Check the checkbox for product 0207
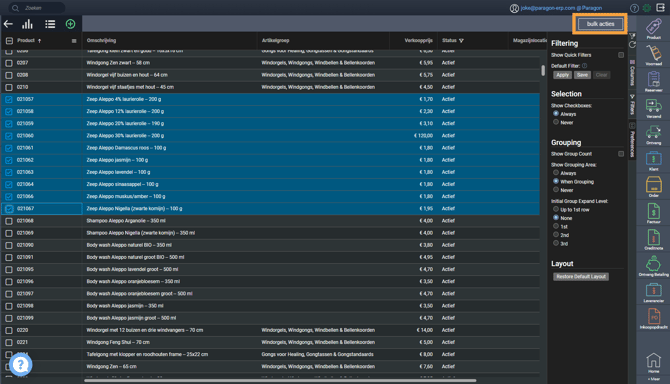 9,63
